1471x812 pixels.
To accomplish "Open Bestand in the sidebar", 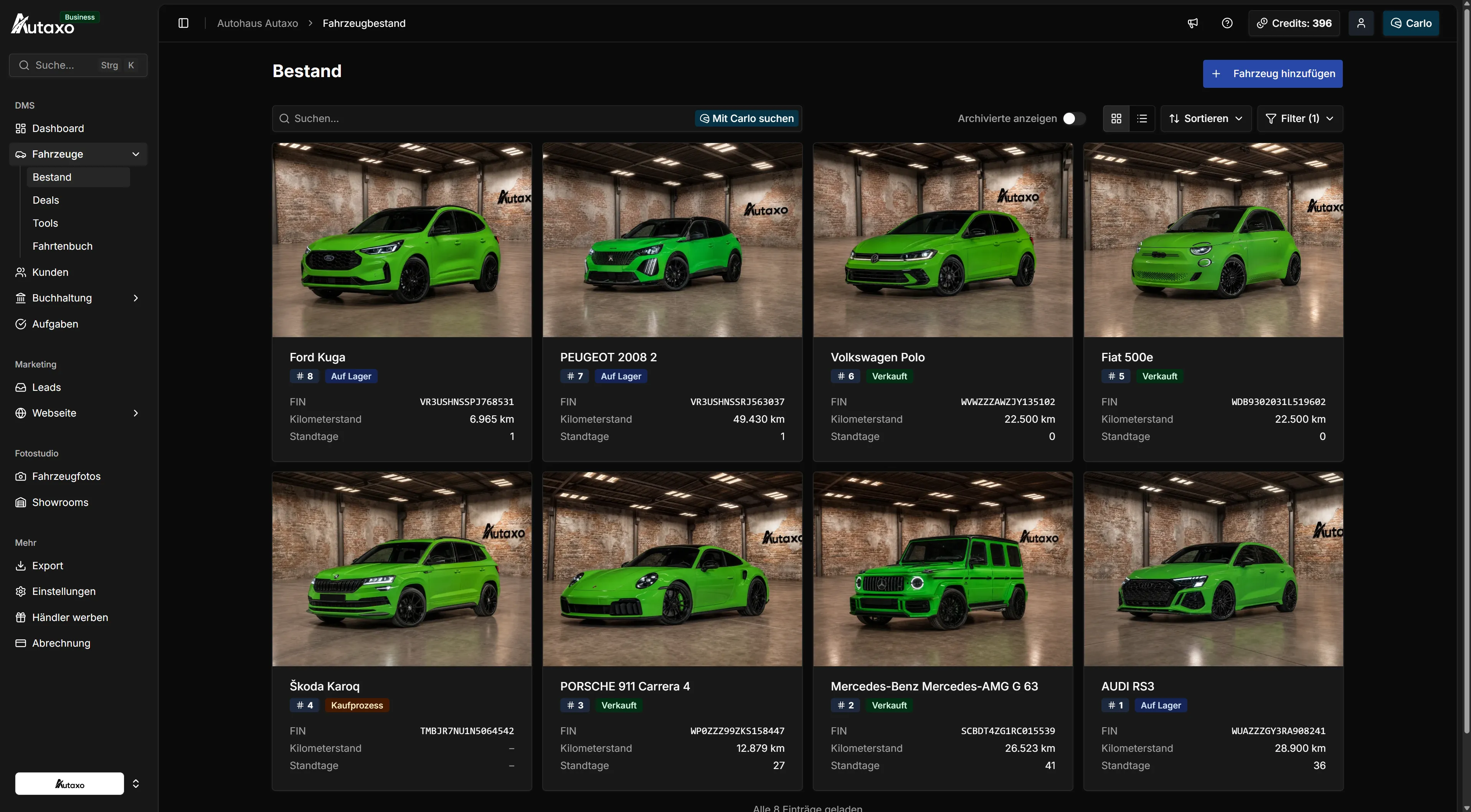I will pyautogui.click(x=78, y=178).
